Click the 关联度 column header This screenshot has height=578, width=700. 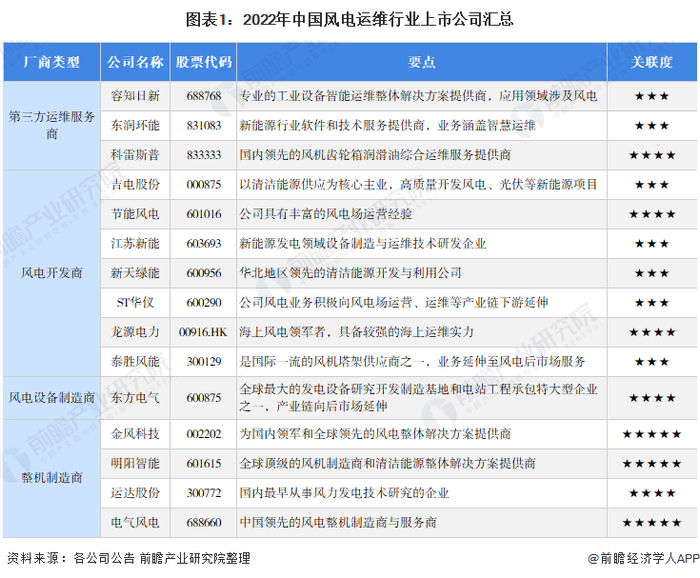click(x=652, y=62)
